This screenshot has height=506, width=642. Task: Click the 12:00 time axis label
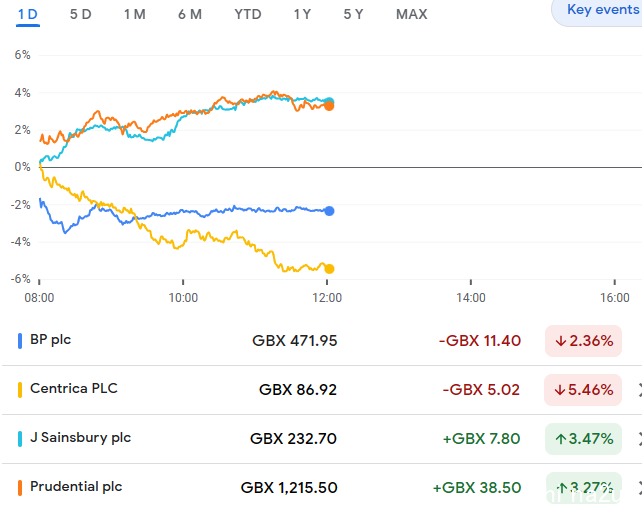(327, 298)
